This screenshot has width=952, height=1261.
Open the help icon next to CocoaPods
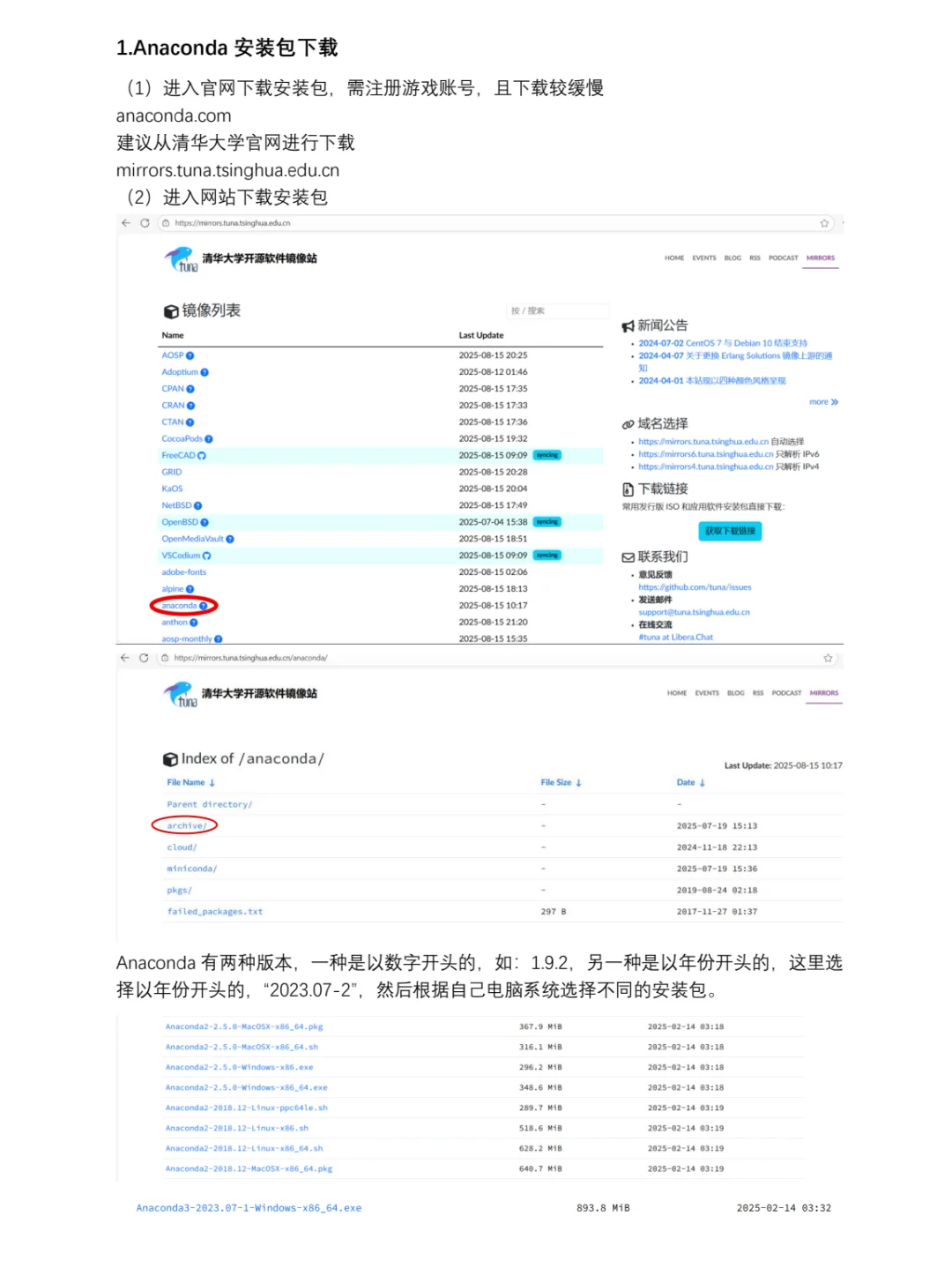tap(209, 439)
